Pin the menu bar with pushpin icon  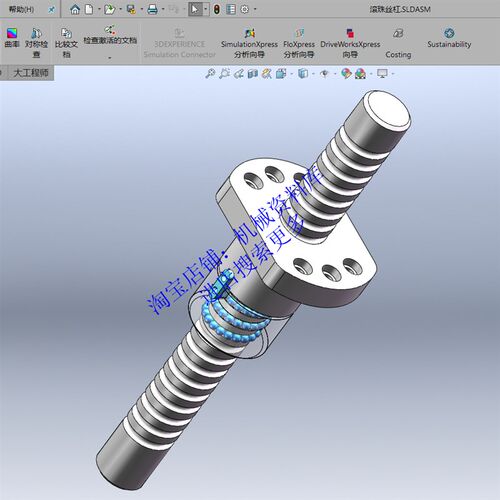[51, 10]
